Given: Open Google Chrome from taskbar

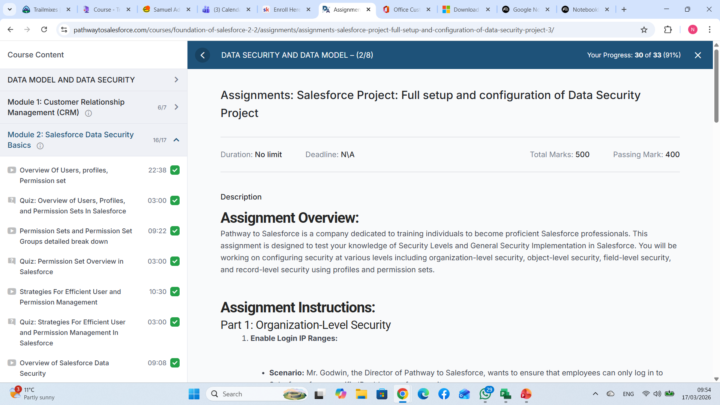Looking at the screenshot, I should click(403, 394).
